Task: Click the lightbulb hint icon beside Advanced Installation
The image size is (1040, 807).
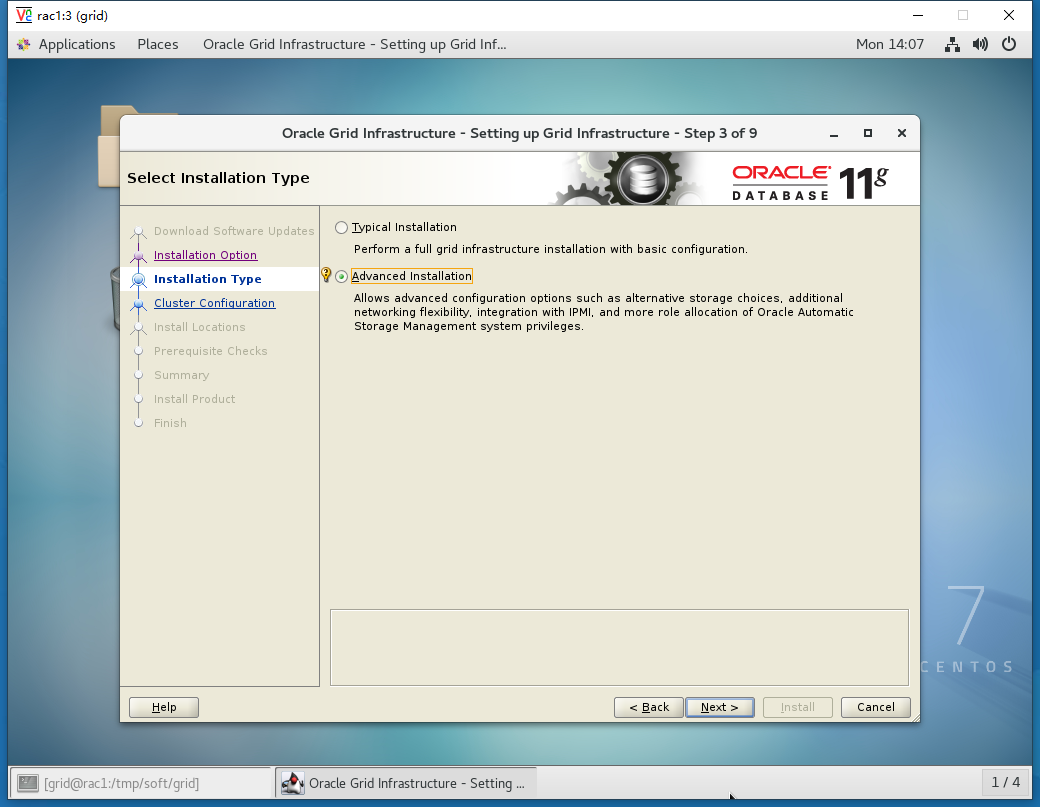Action: (x=326, y=275)
